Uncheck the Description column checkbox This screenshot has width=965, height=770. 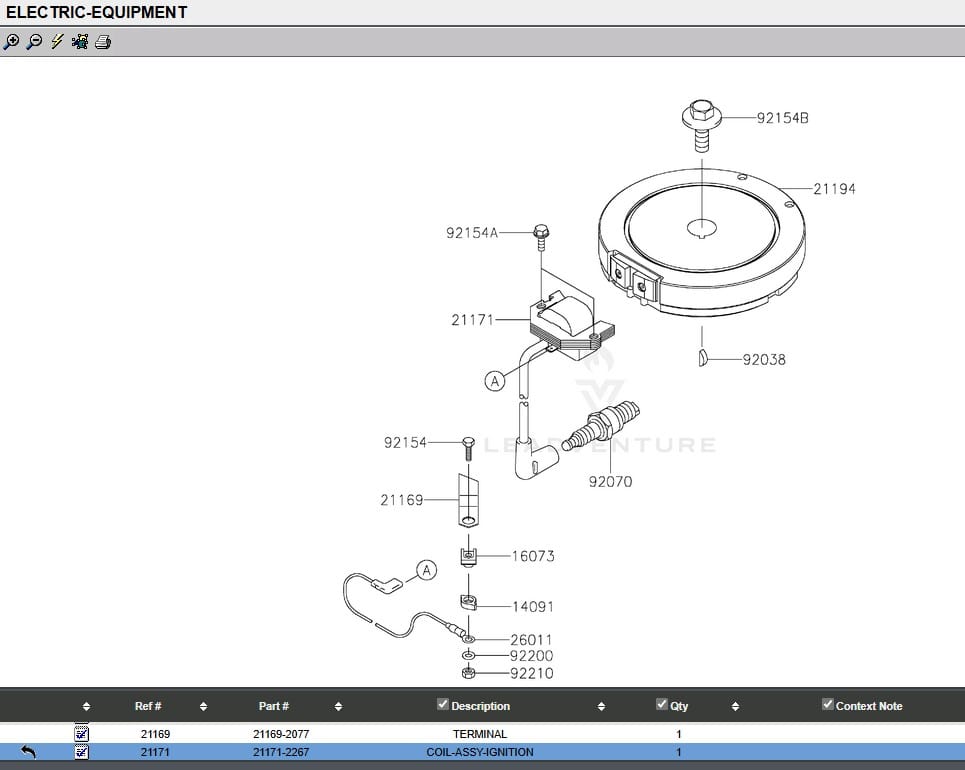[443, 705]
